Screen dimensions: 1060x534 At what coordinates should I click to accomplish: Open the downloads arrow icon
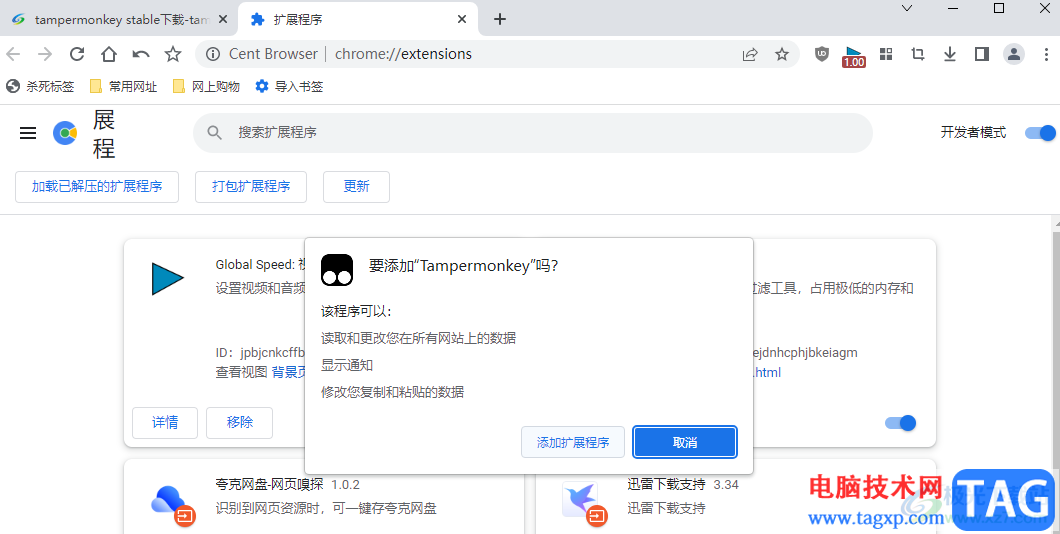(x=950, y=54)
